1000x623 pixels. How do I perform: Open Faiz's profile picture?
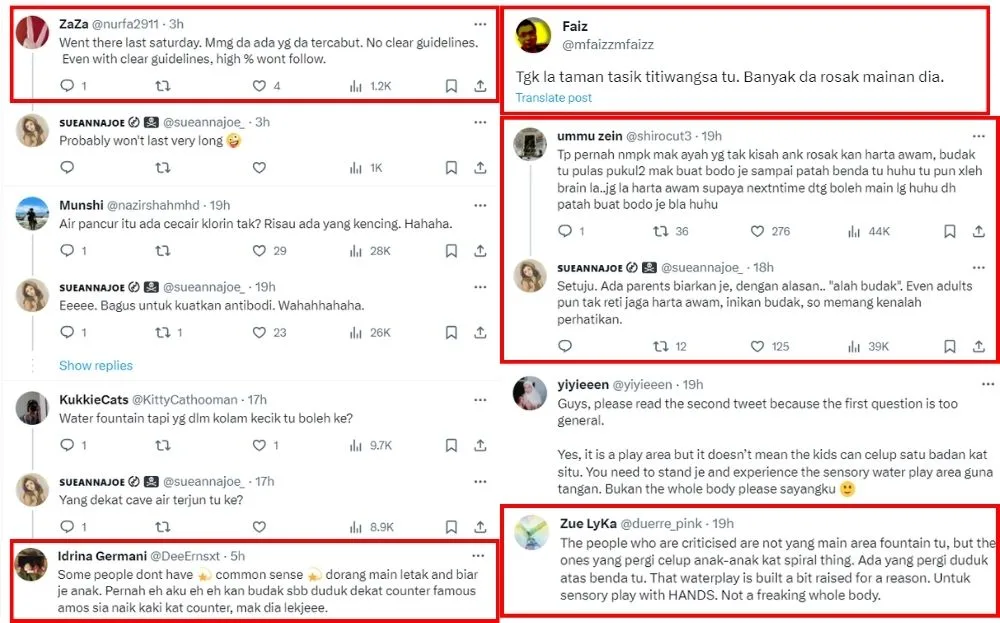pyautogui.click(x=532, y=36)
